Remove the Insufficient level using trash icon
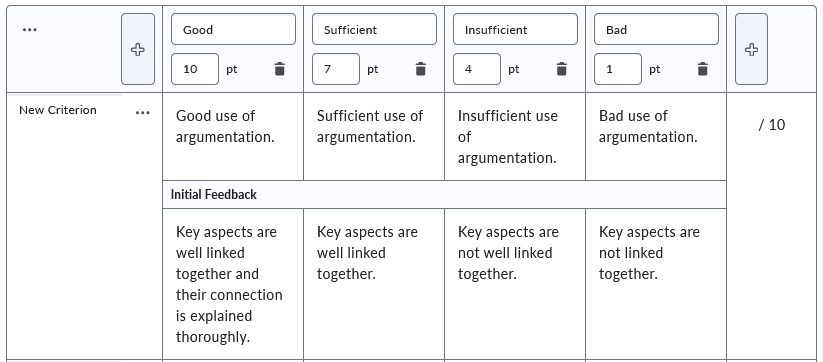The height and width of the screenshot is (362, 823). click(562, 69)
